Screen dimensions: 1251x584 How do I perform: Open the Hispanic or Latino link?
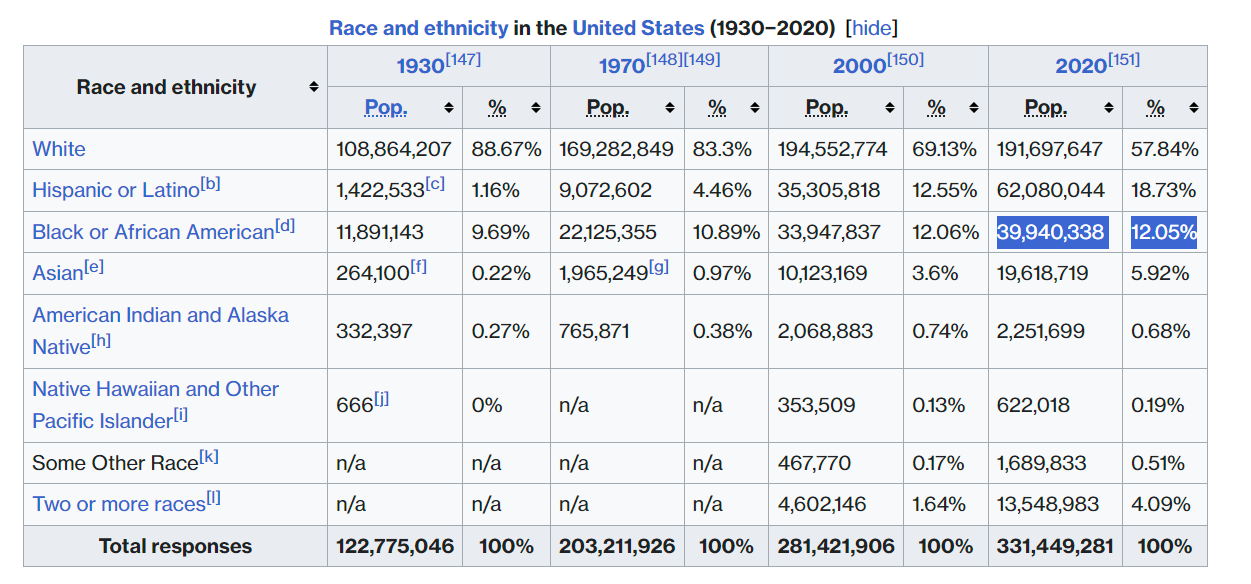coord(115,190)
